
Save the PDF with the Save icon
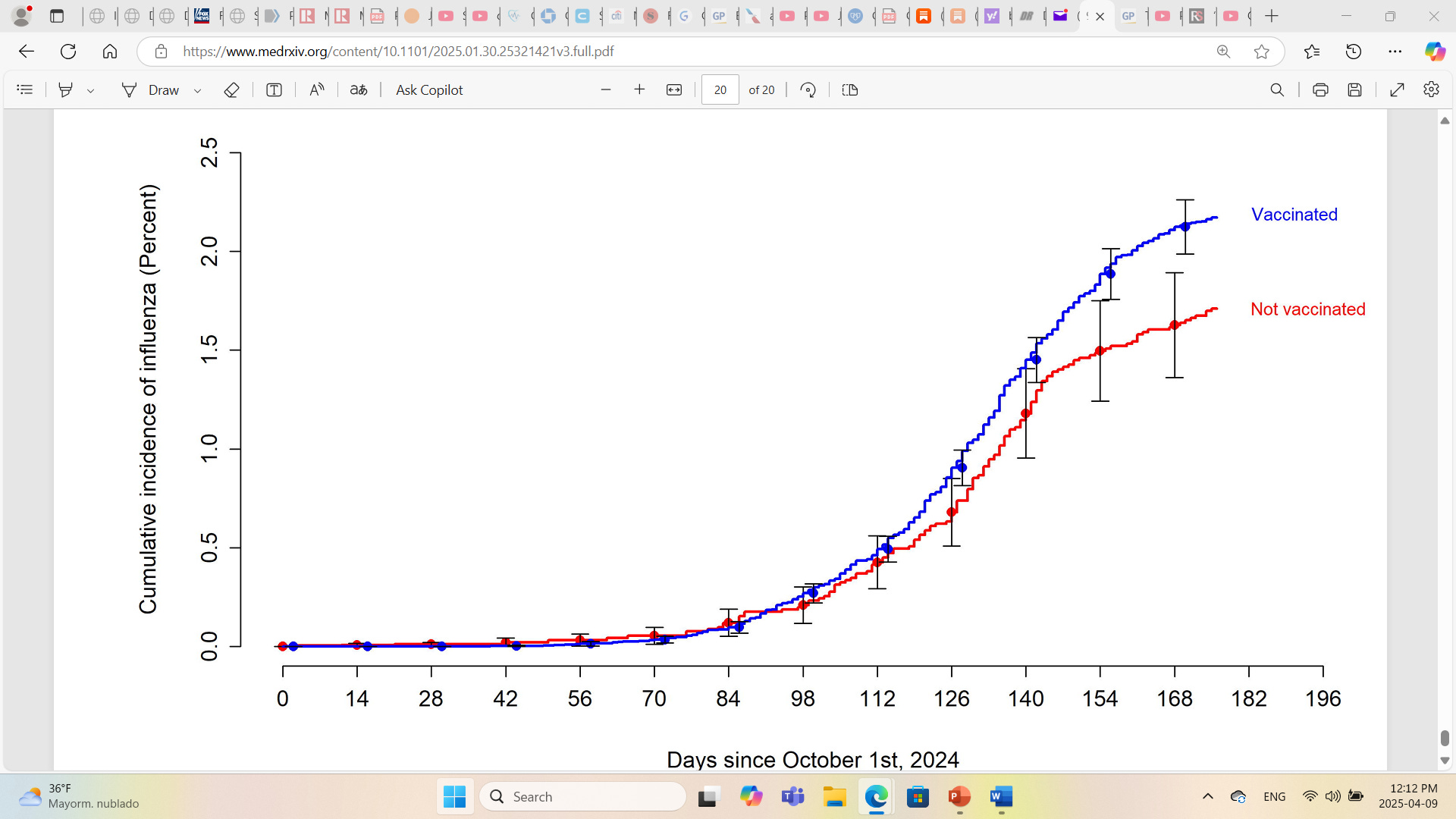click(x=1354, y=89)
